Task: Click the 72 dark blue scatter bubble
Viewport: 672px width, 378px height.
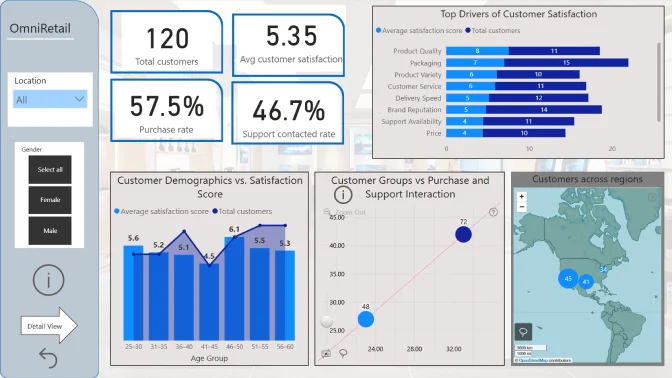Action: tap(463, 234)
